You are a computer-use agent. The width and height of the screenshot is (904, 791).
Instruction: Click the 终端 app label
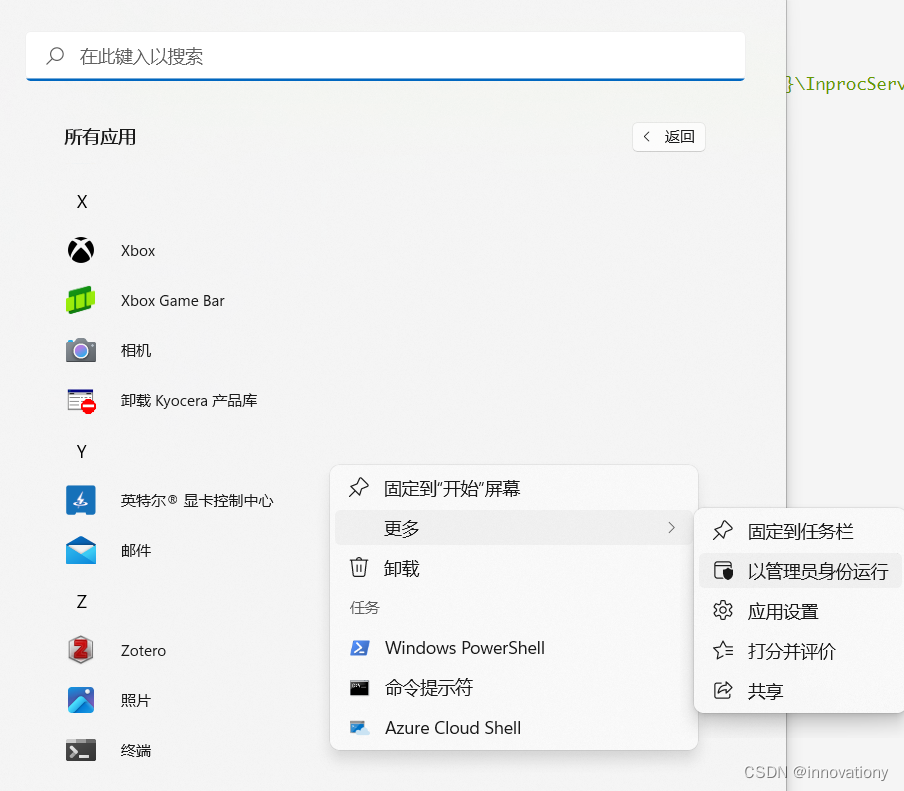(136, 751)
